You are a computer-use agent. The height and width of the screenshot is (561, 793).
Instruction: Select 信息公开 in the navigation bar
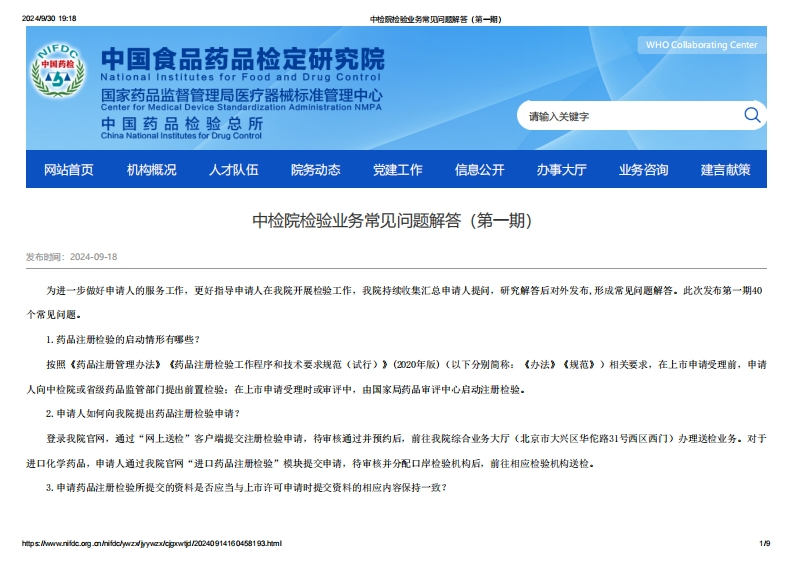(x=479, y=169)
